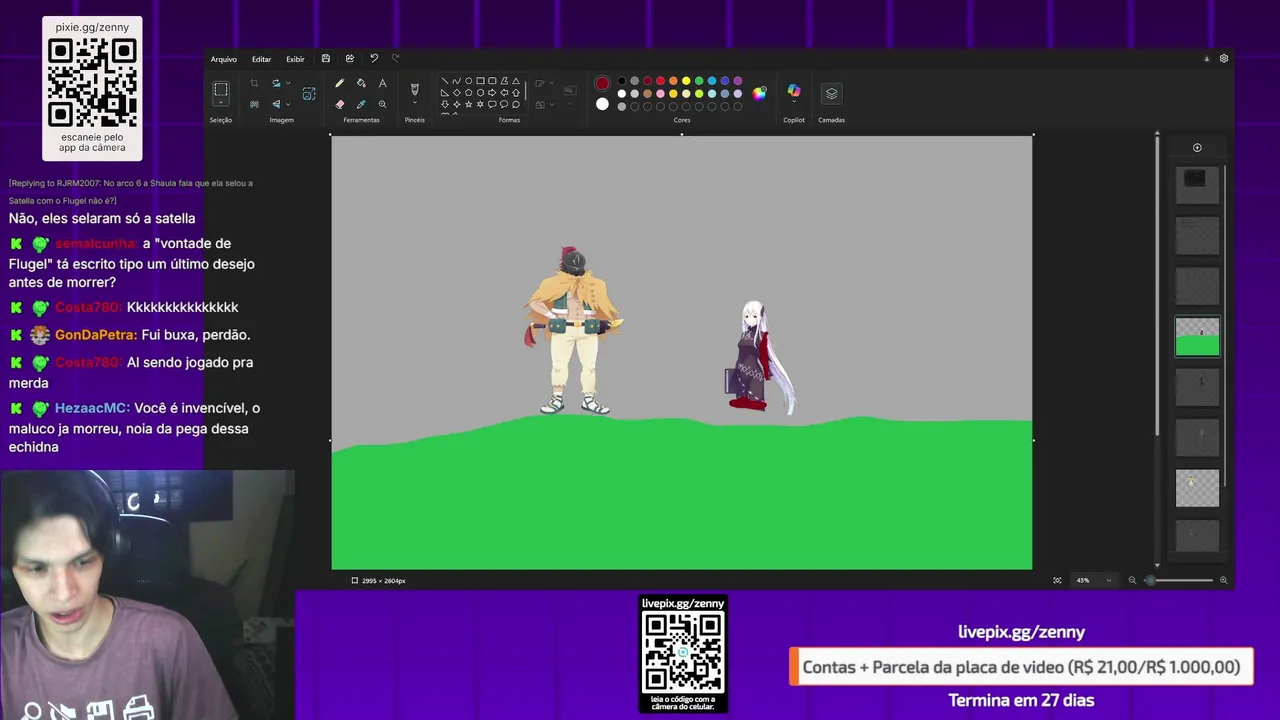Select the topmost dark layer thumbnail
This screenshot has width=1280, height=720.
1197,186
